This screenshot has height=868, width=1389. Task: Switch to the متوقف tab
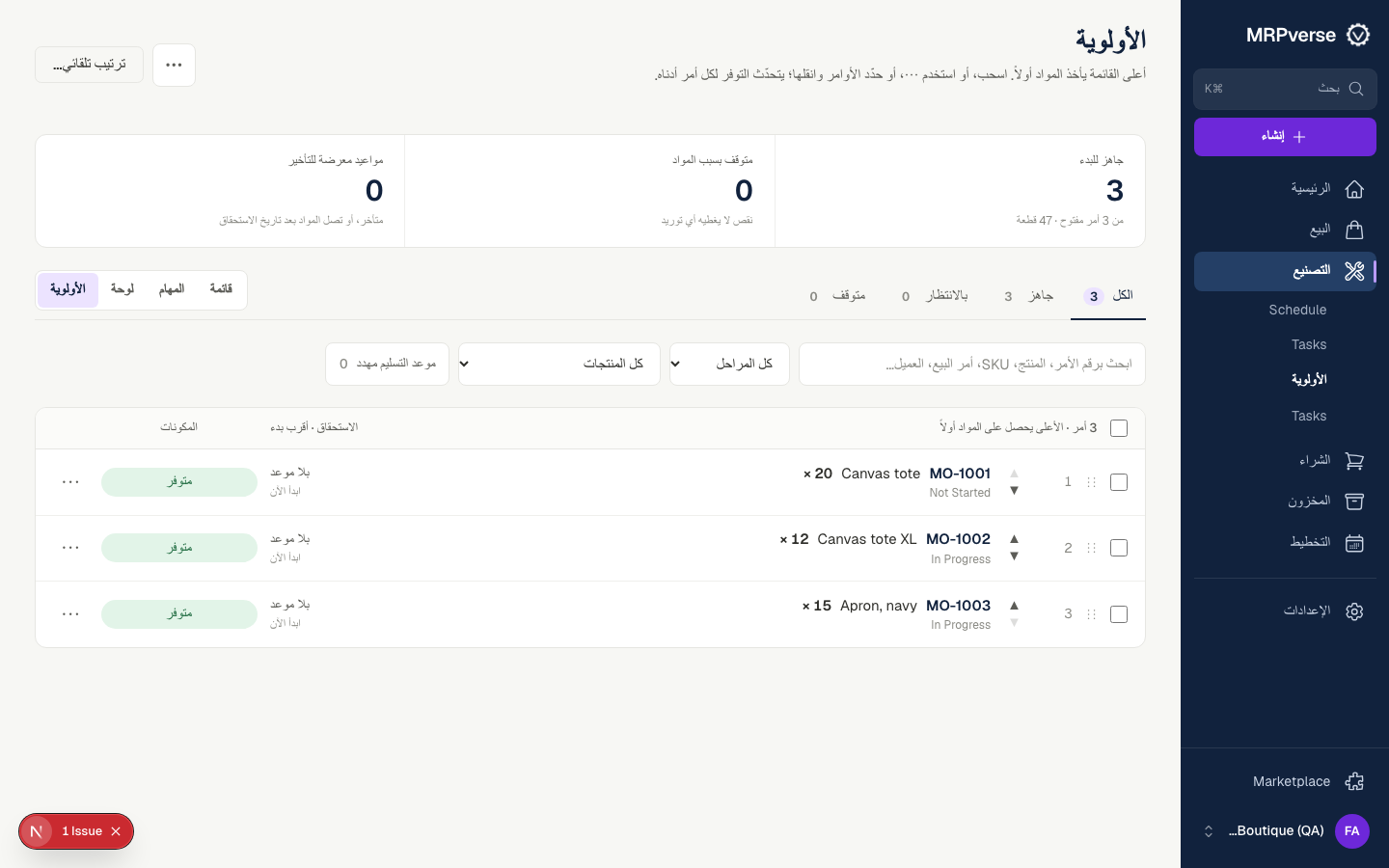pyautogui.click(x=837, y=296)
